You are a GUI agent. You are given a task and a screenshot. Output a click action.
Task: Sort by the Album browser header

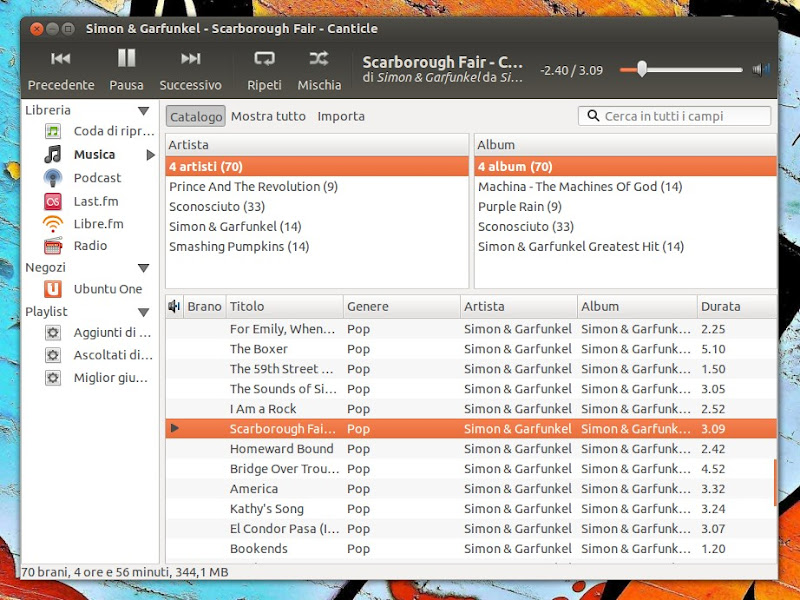(x=625, y=145)
